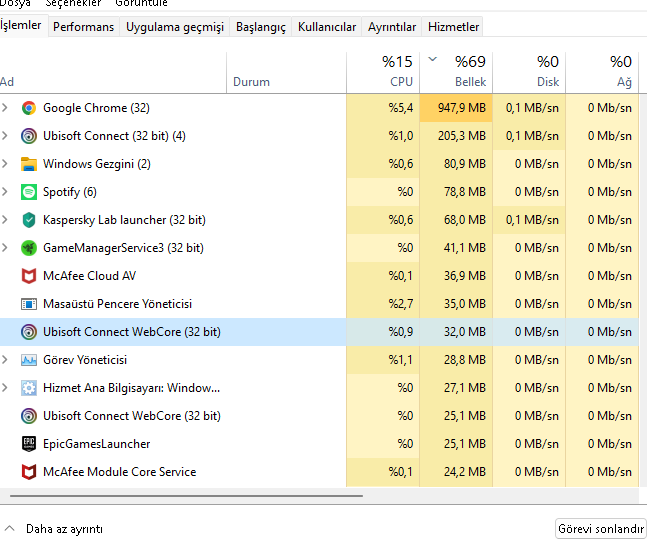Select the Spotify (6) process name
647x543 pixels.
(x=70, y=192)
